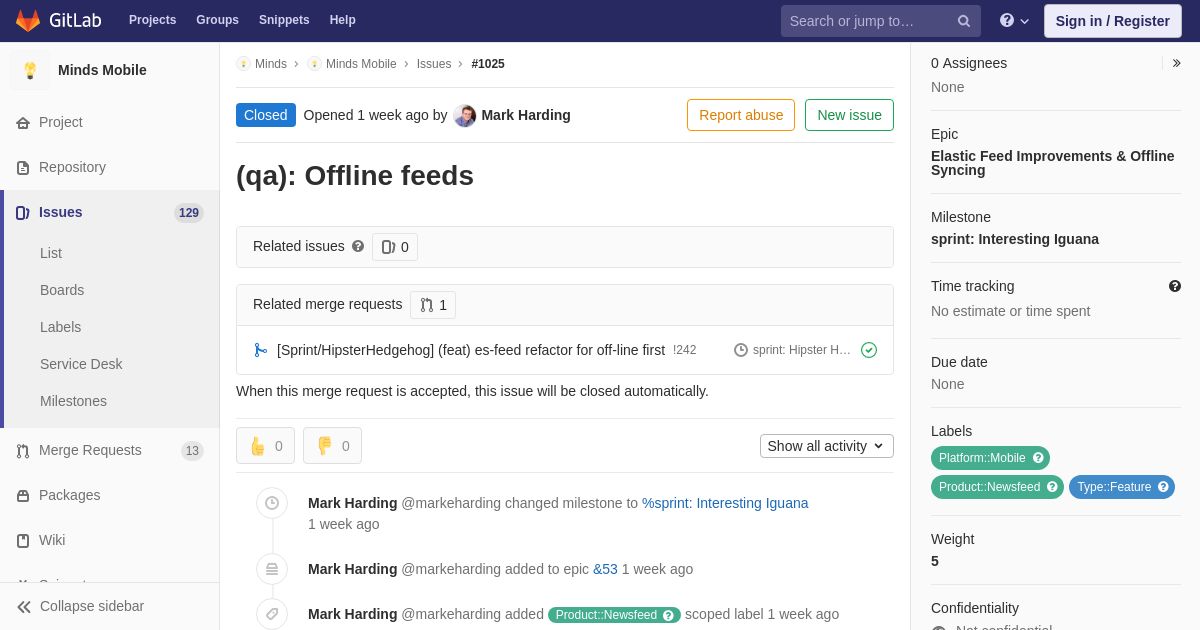Click the milestone change clock timeline icon
The image size is (1200, 630).
(x=272, y=503)
